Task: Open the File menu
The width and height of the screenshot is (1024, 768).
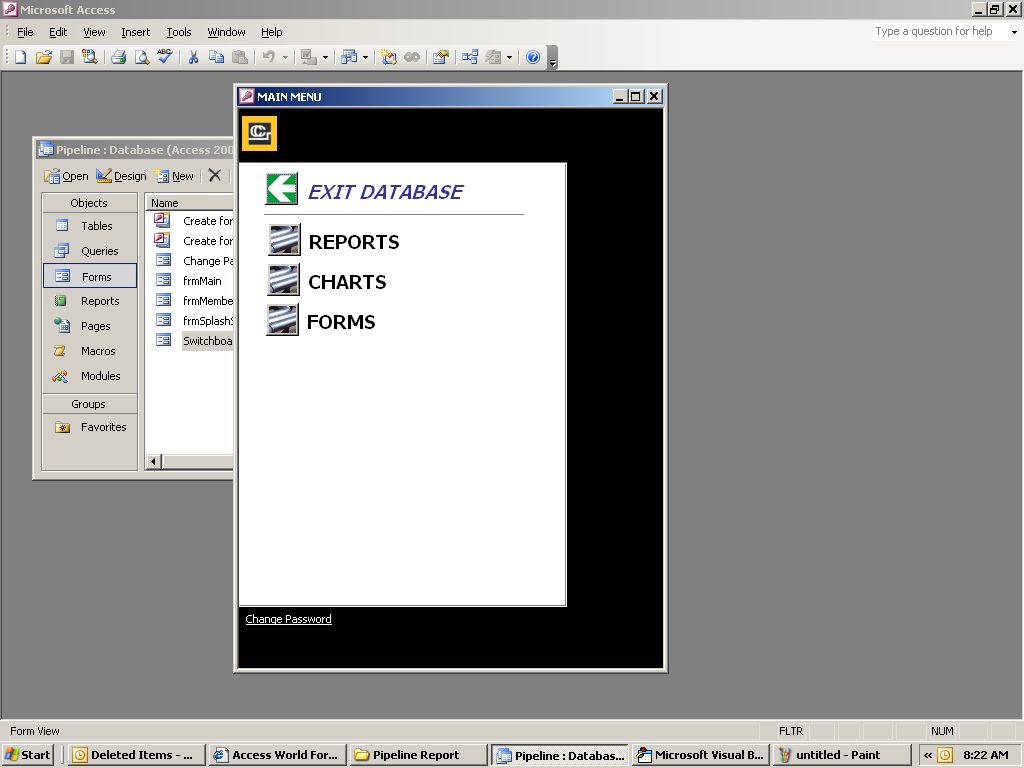Action: tap(25, 32)
